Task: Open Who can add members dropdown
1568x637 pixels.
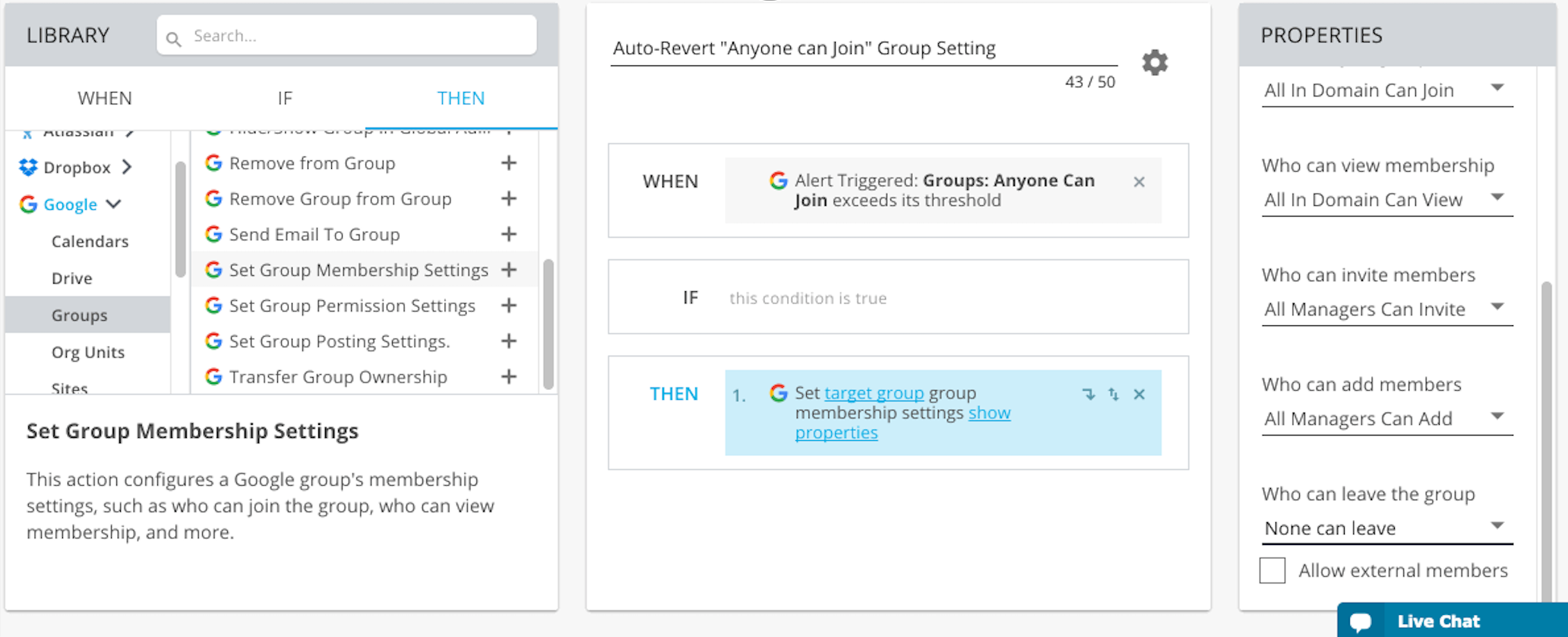Action: click(x=1387, y=419)
